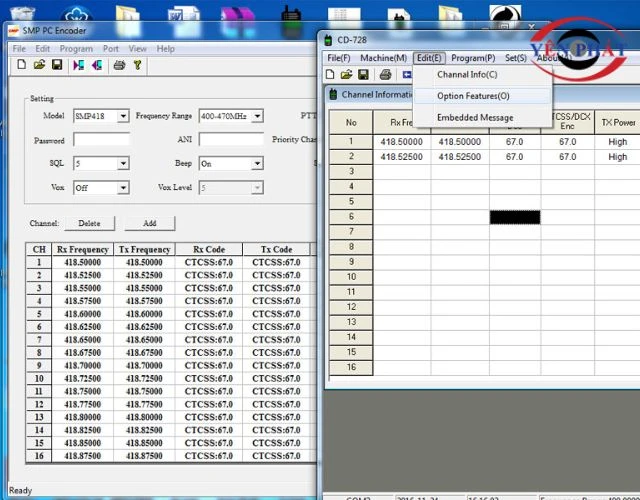640x500 pixels.
Task: Open Edit menu in SMP PC Encoder
Action: point(42,49)
